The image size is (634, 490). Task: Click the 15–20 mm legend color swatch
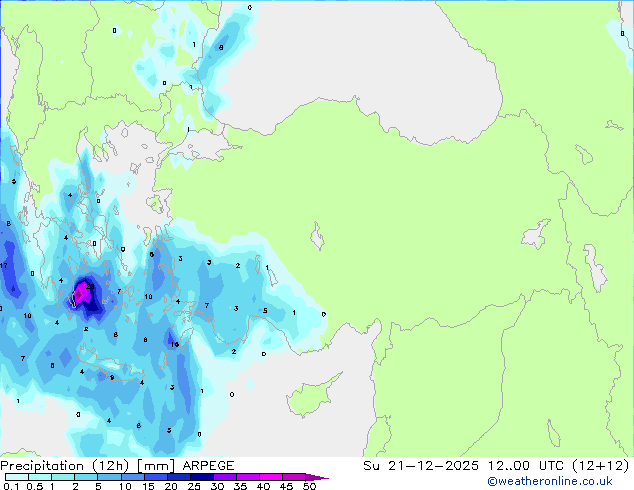click(x=155, y=477)
